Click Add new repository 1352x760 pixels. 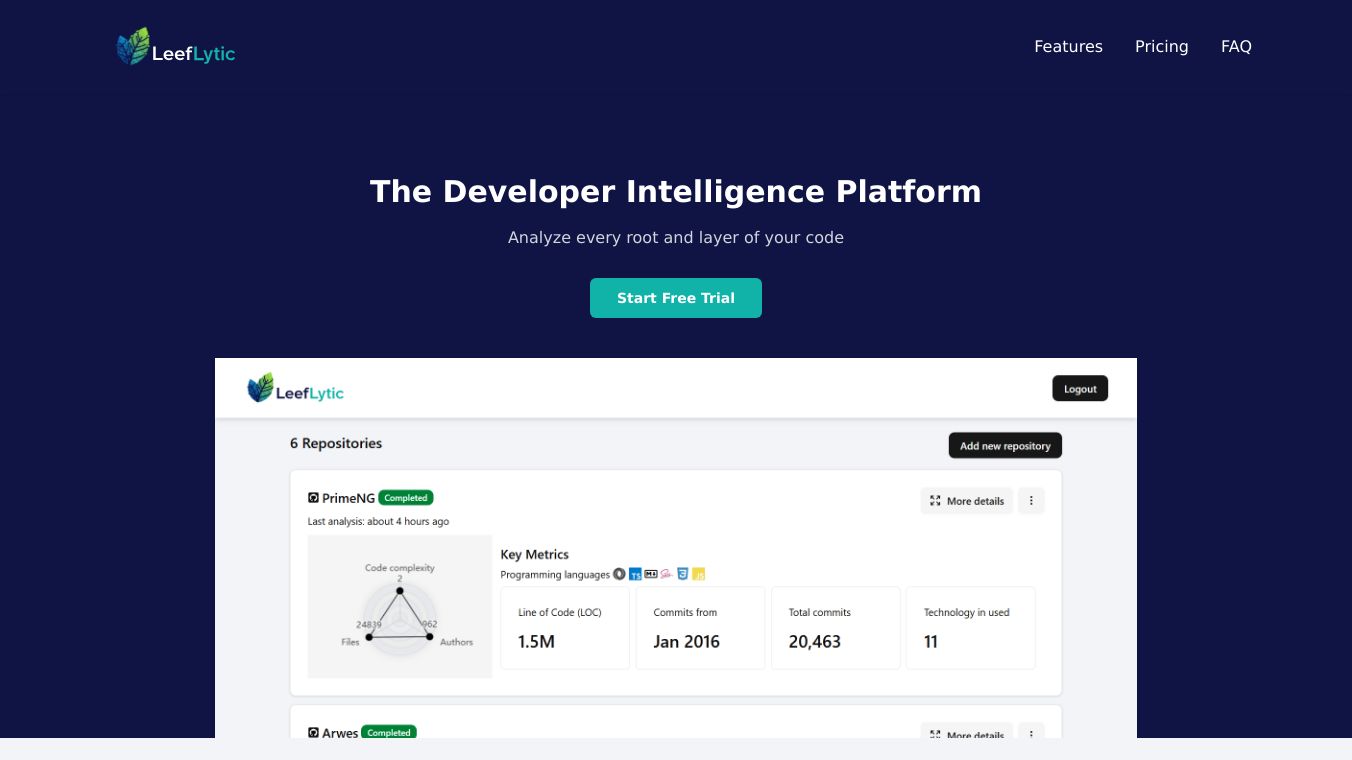tap(1005, 446)
